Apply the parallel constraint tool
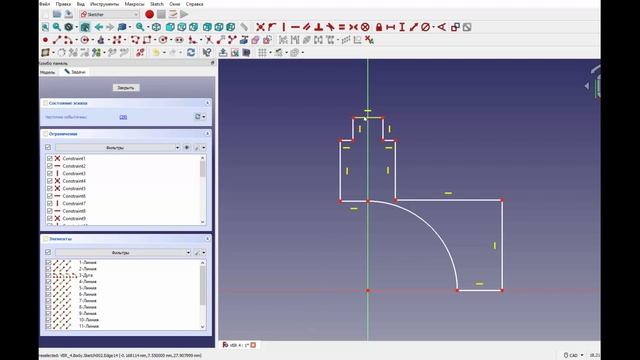Image resolution: width=640 pixels, height=360 pixels. 307,27
